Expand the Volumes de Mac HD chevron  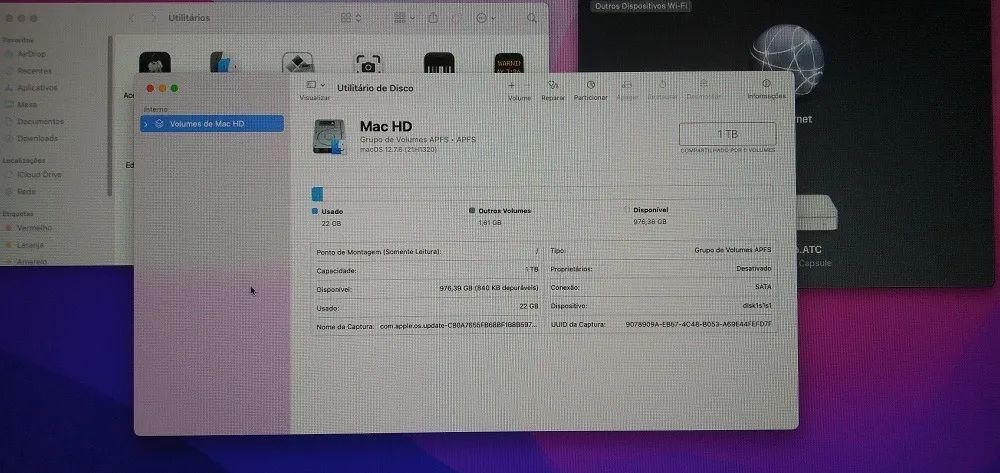coord(146,124)
